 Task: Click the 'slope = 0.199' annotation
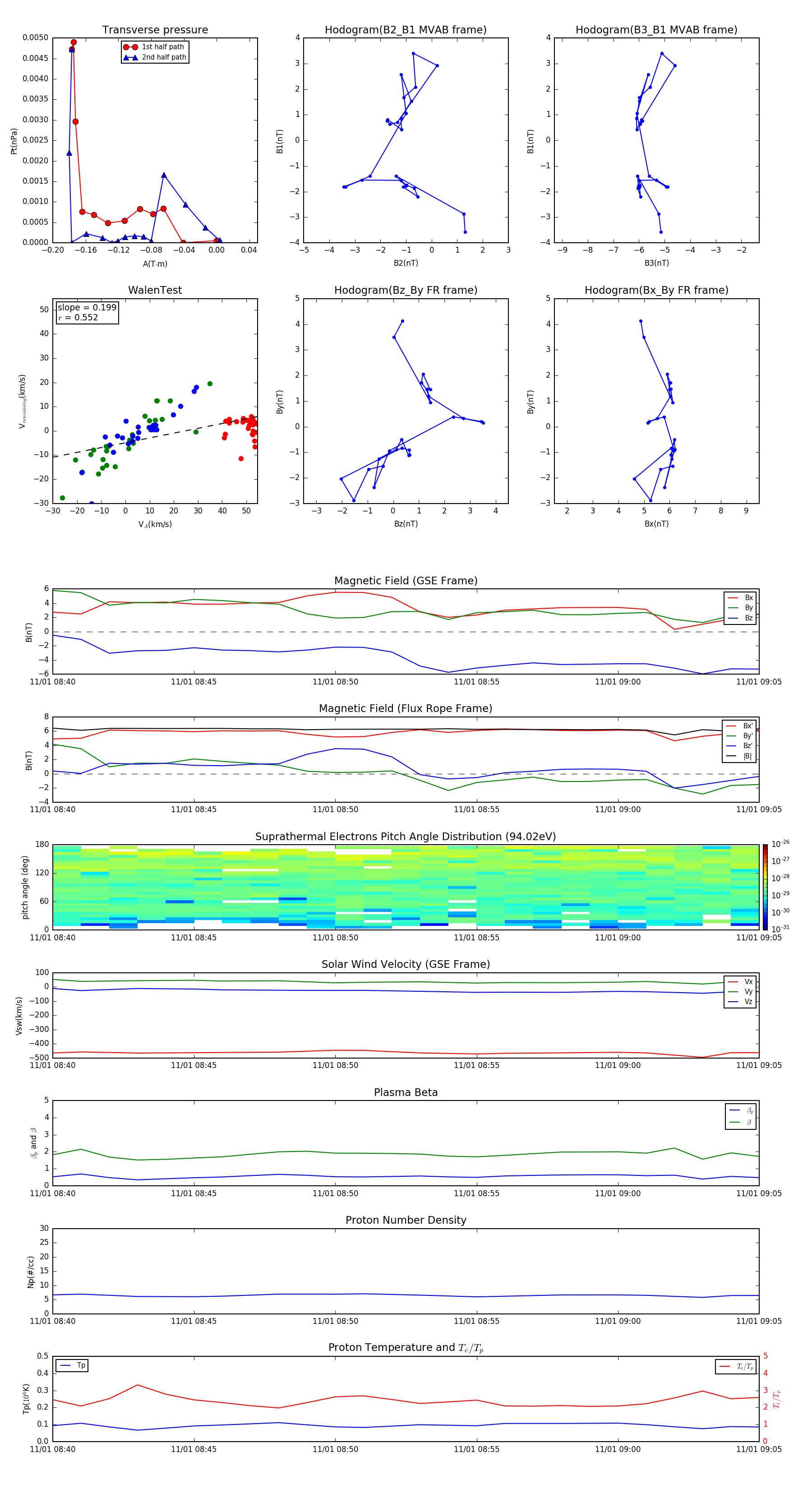[87, 308]
